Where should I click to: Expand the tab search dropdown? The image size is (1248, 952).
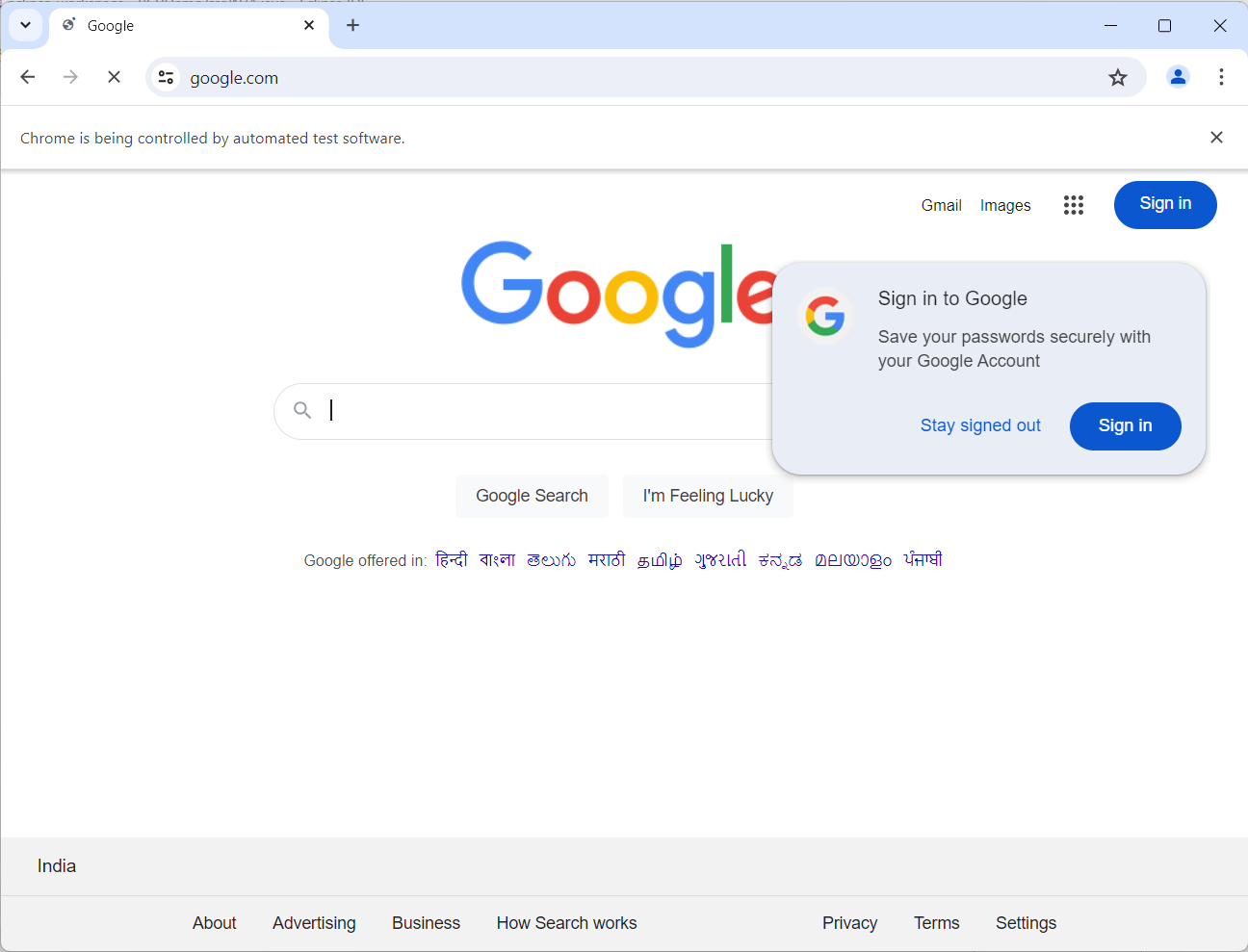coord(25,26)
